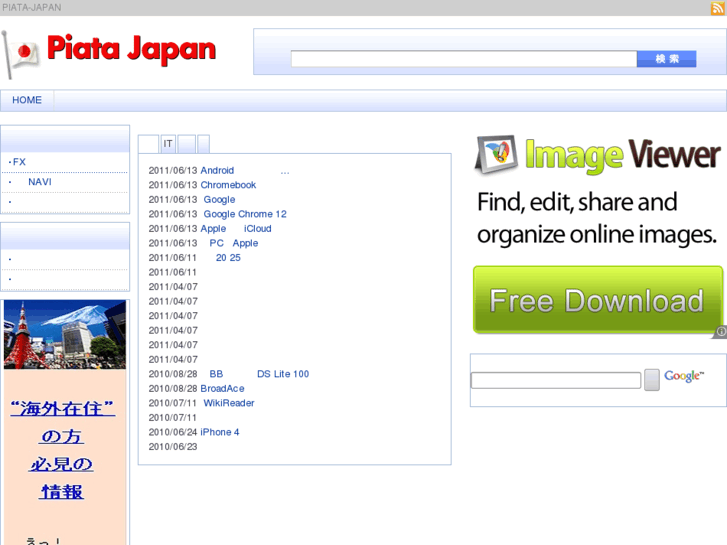Open the iPhone 4 article
Viewport: 727px width, 545px height.
pyautogui.click(x=220, y=432)
